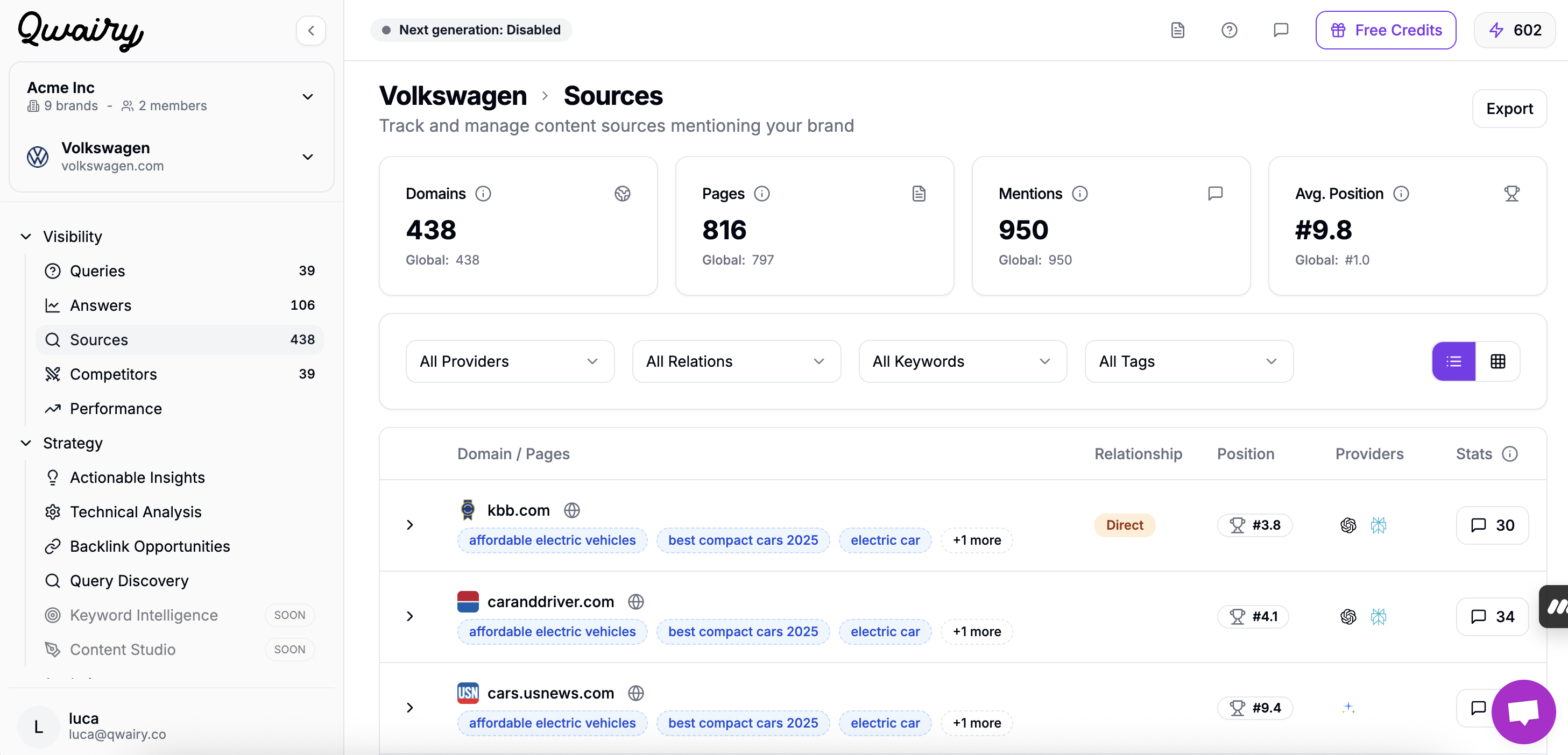Click the ChatGPT provider icon for caranddriver.com
Viewport: 1568px width, 755px height.
coord(1348,616)
